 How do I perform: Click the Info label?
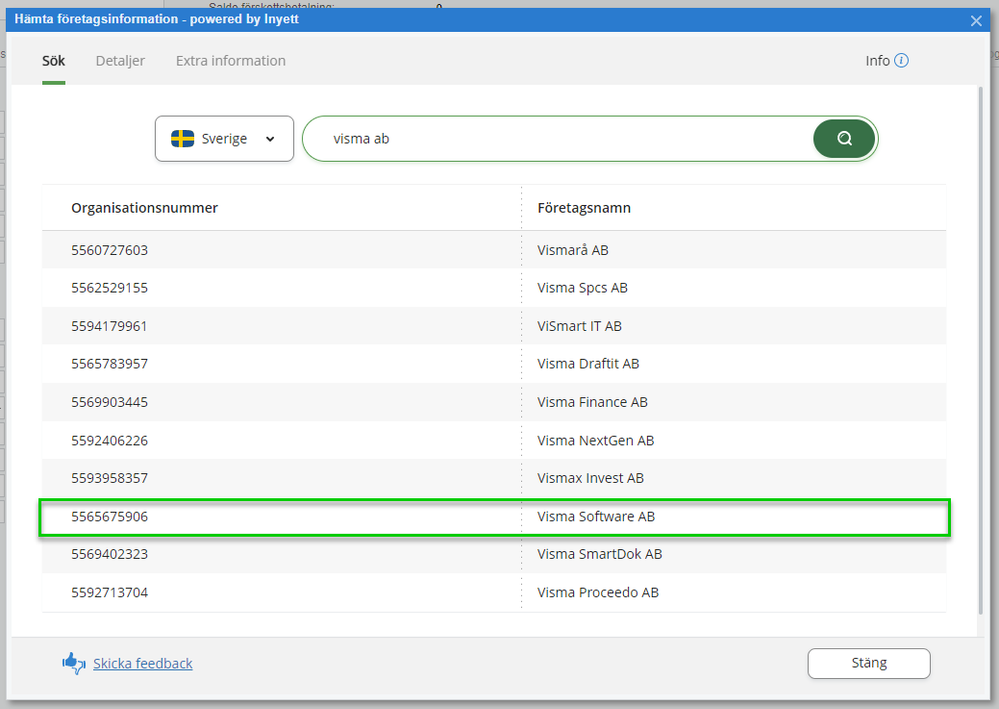pyautogui.click(x=877, y=61)
